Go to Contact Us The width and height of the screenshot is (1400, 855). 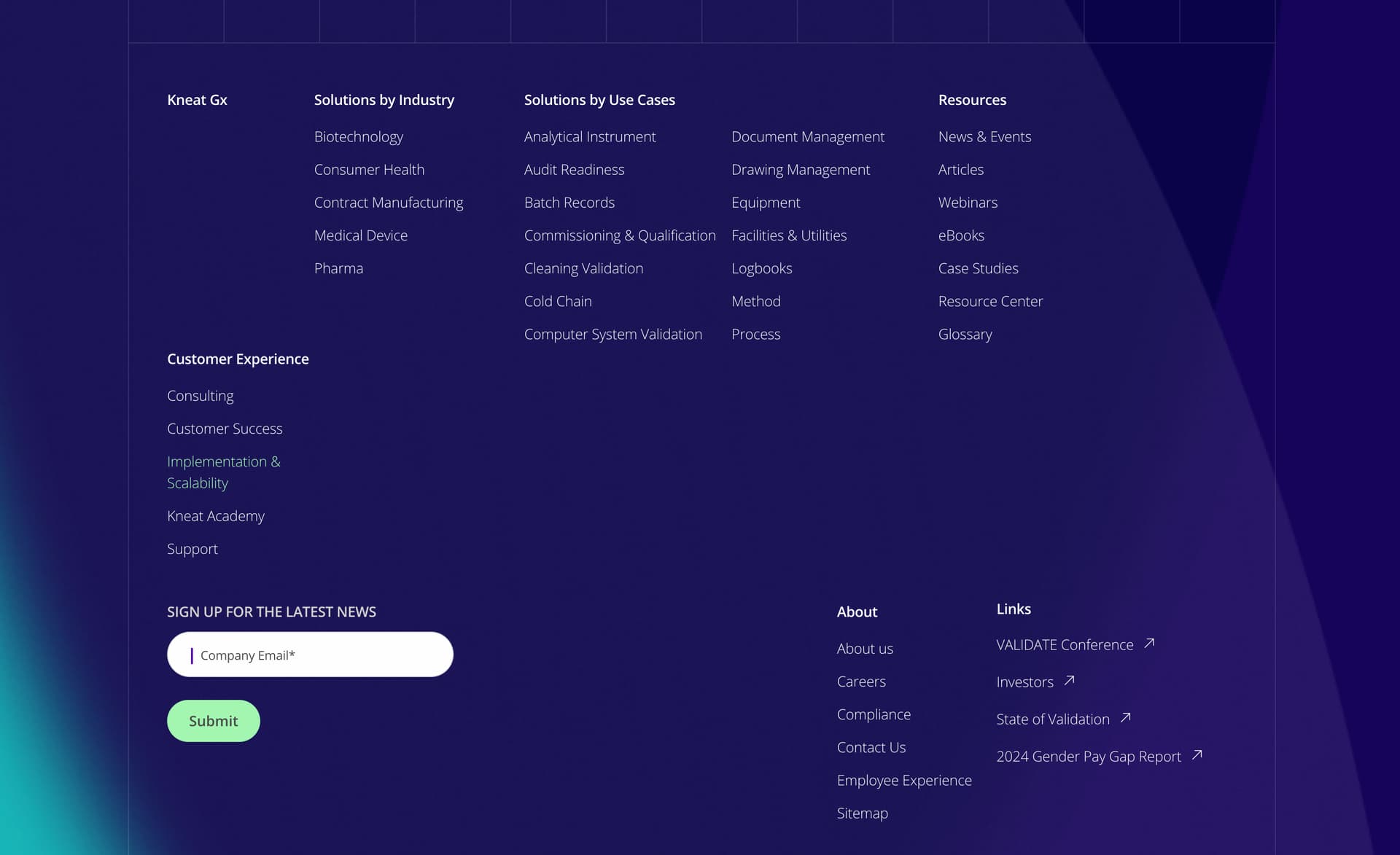(871, 747)
